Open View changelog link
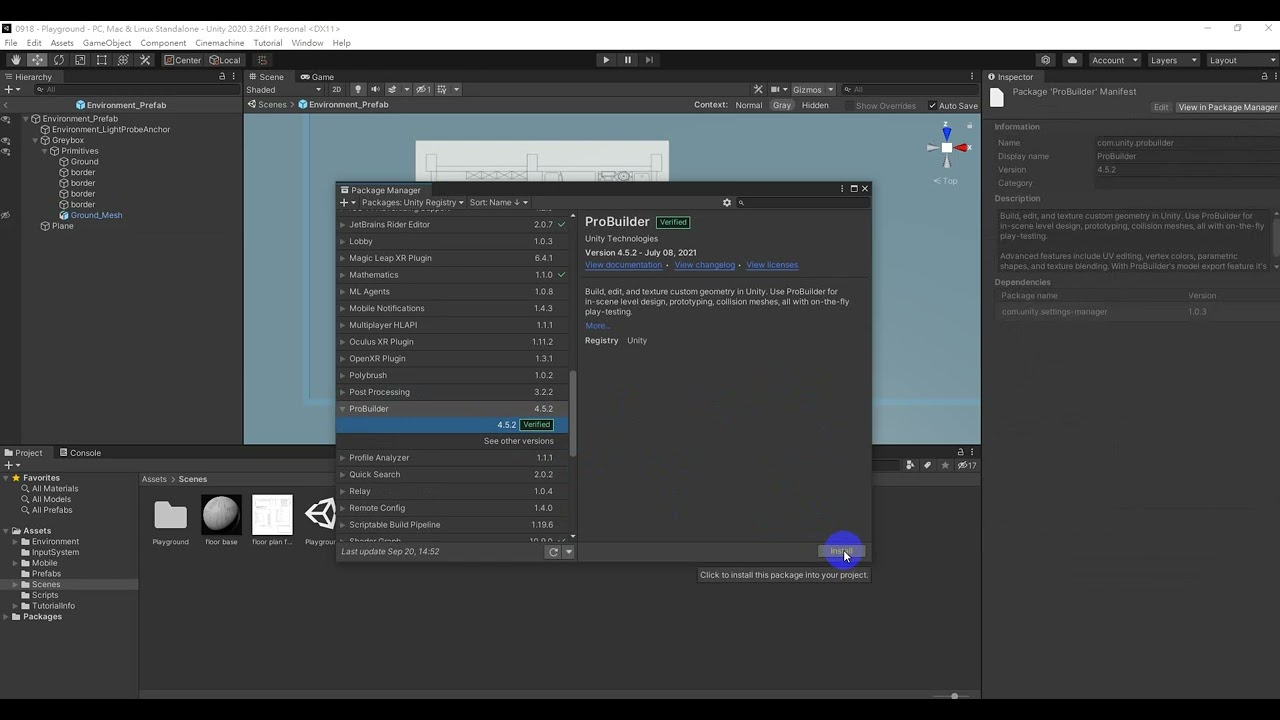The image size is (1280, 720). click(x=705, y=265)
